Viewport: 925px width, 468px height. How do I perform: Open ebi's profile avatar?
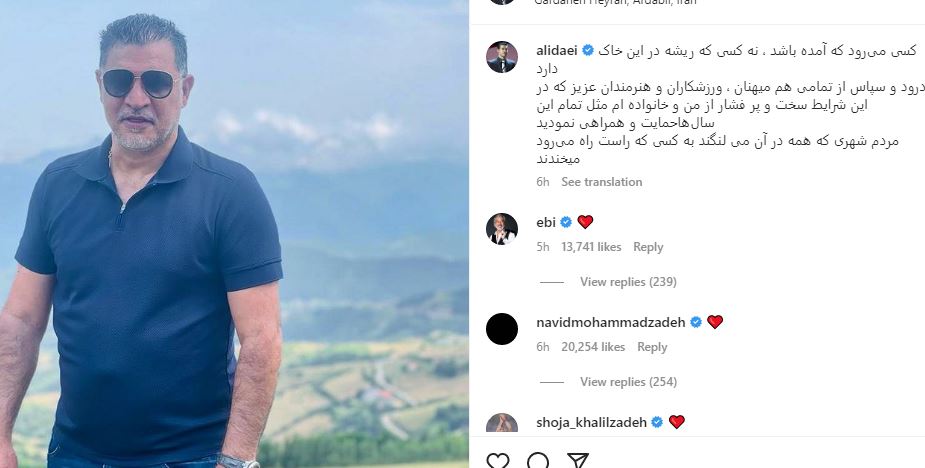click(x=501, y=229)
